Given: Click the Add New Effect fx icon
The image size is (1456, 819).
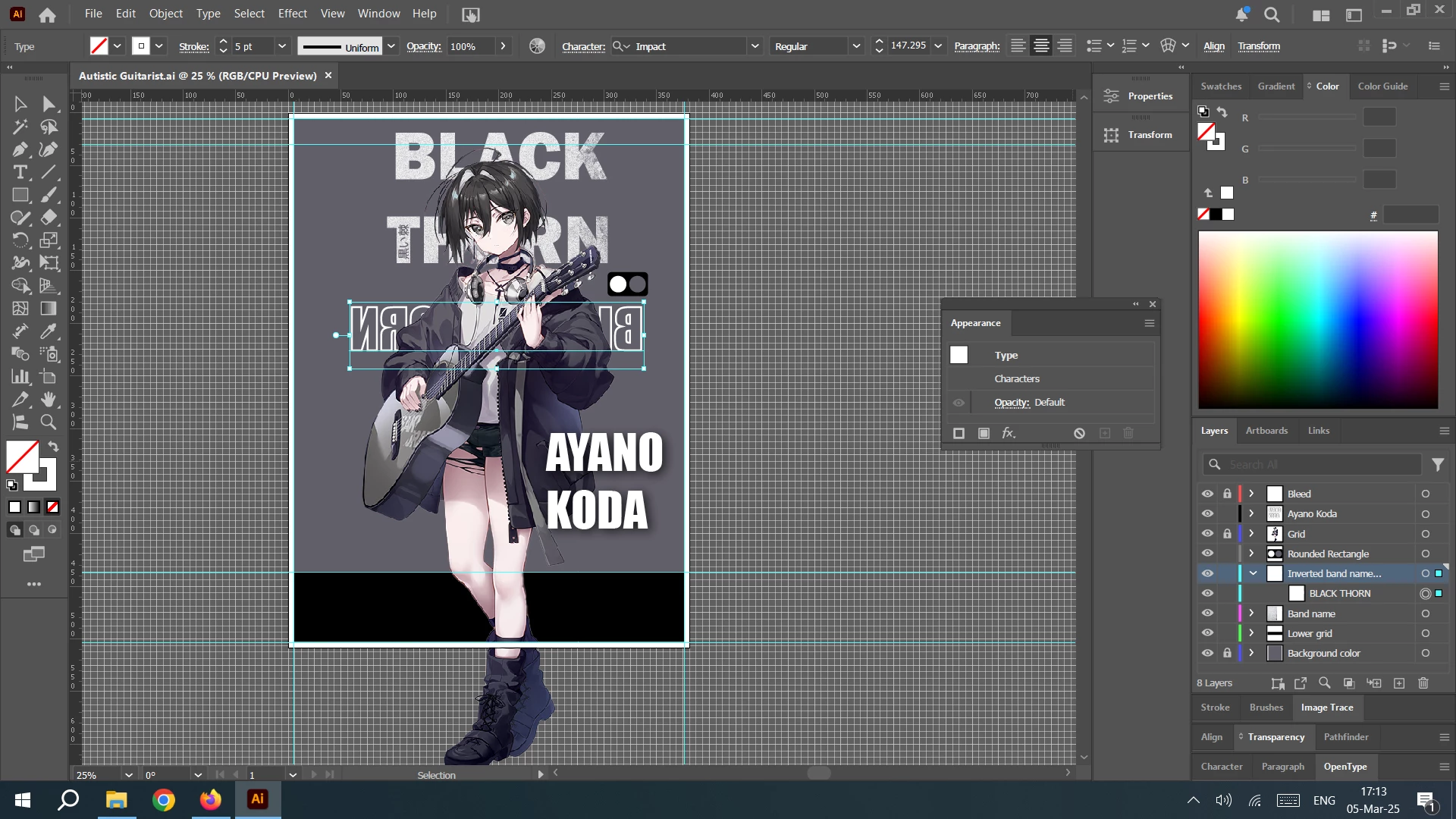Looking at the screenshot, I should pos(1008,433).
